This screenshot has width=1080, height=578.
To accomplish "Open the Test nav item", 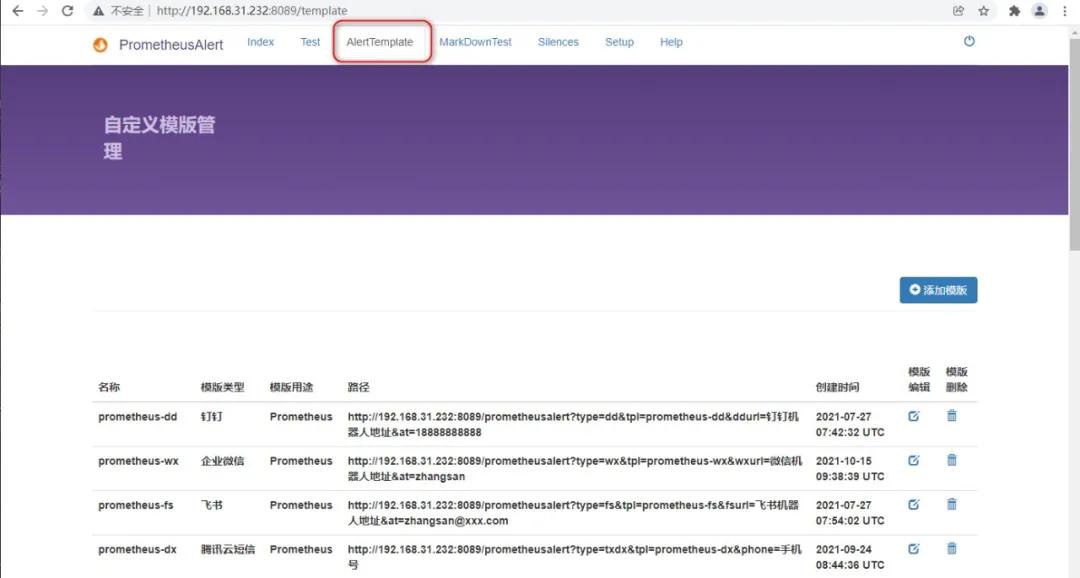I will (310, 42).
